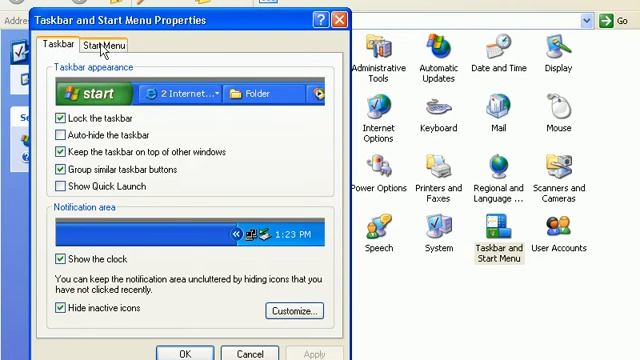640x360 pixels.
Task: Click the start button in taskbar preview
Action: coord(93,94)
